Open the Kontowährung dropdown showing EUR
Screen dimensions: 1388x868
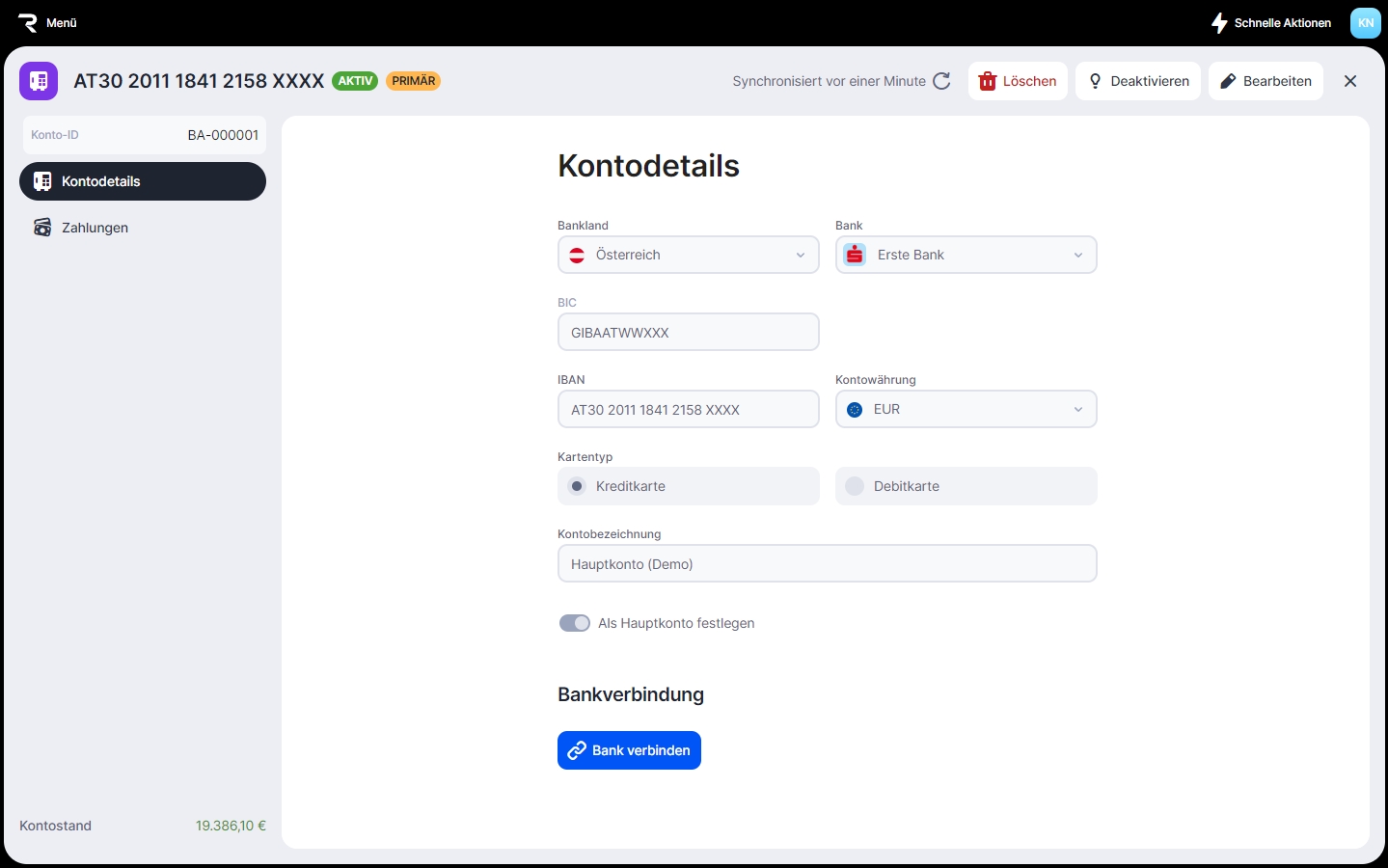coord(966,409)
